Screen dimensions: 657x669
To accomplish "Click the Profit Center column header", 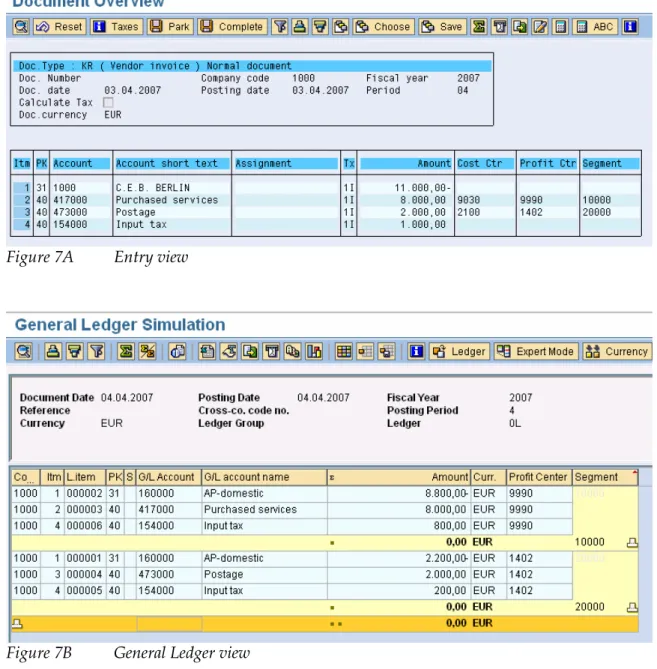I will (538, 477).
